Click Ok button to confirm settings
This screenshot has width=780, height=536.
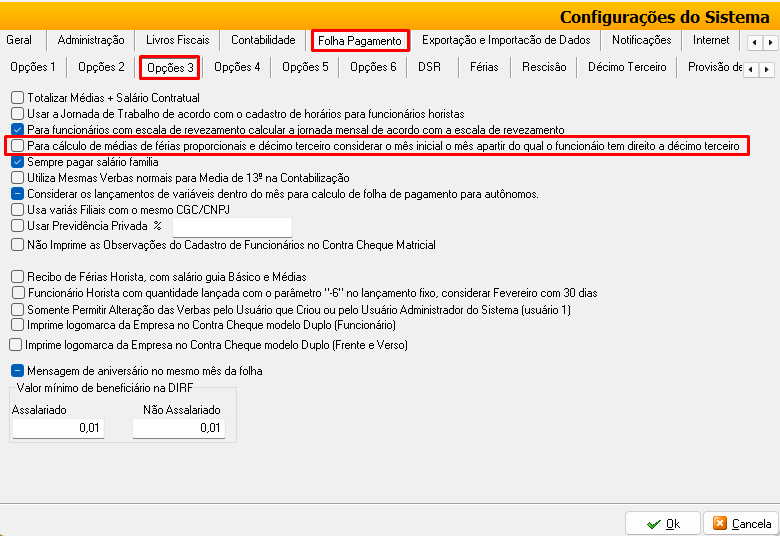(662, 523)
